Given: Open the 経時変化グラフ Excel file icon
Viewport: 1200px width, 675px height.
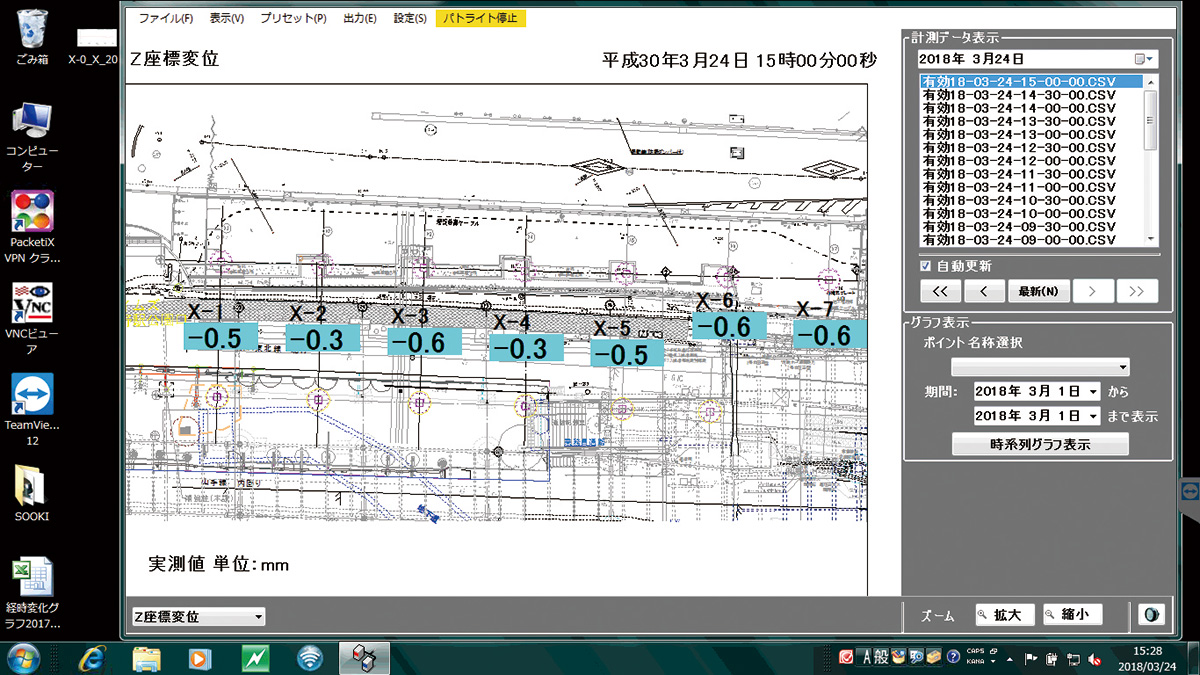Looking at the screenshot, I should click(33, 592).
